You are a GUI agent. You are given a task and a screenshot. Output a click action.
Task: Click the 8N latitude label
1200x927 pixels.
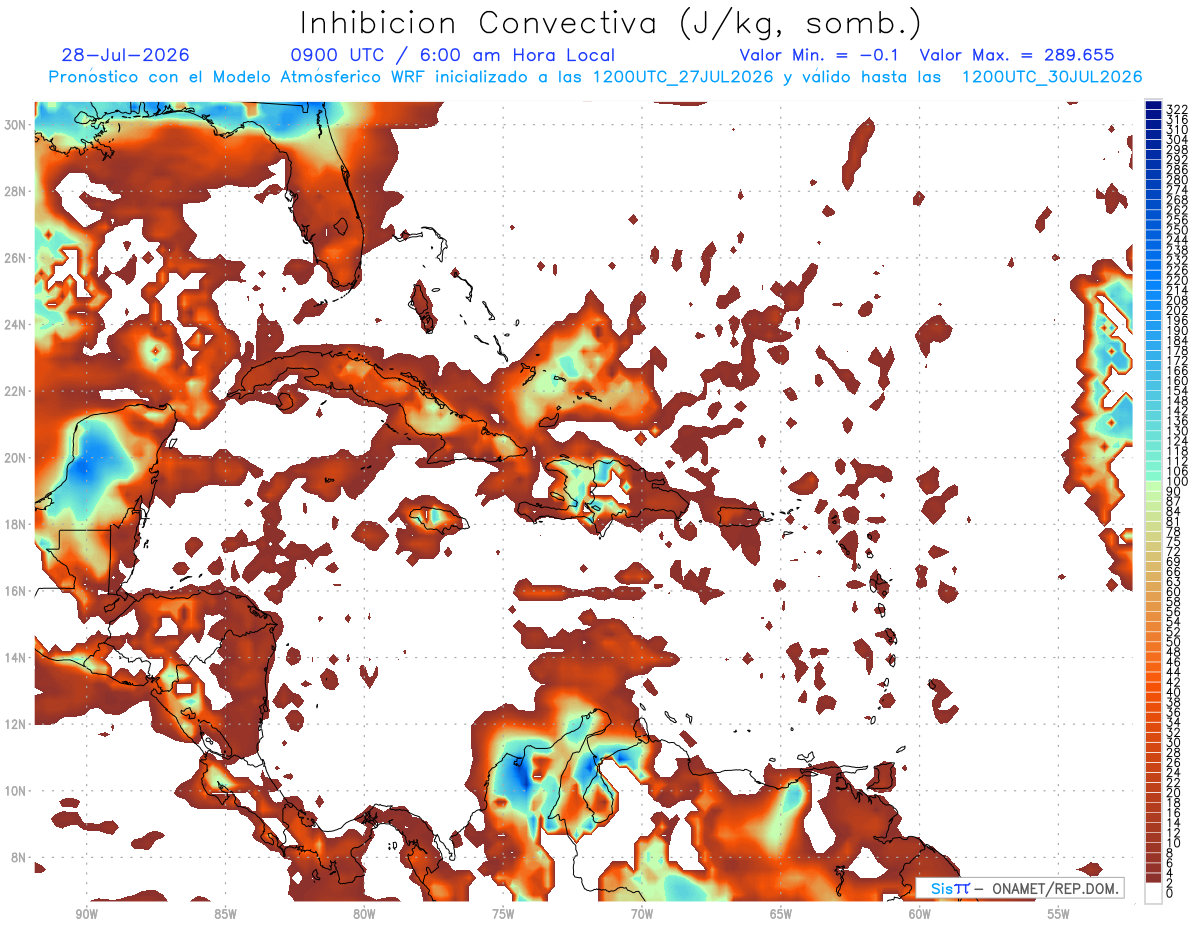click(20, 857)
